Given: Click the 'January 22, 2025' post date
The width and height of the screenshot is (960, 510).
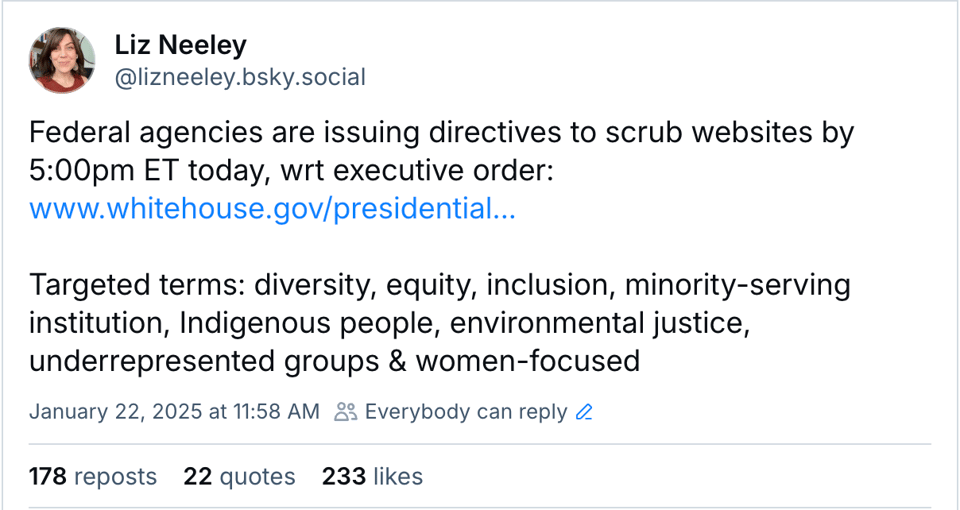Looking at the screenshot, I should [x=116, y=412].
